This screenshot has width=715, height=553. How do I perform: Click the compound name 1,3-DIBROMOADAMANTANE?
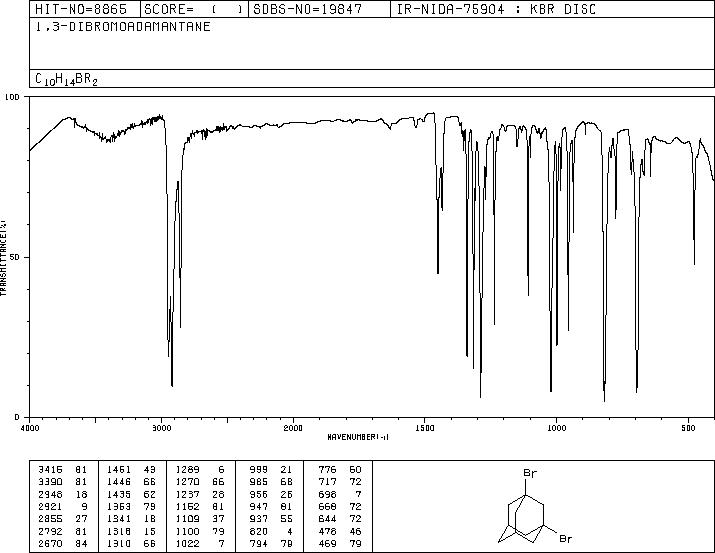point(123,27)
